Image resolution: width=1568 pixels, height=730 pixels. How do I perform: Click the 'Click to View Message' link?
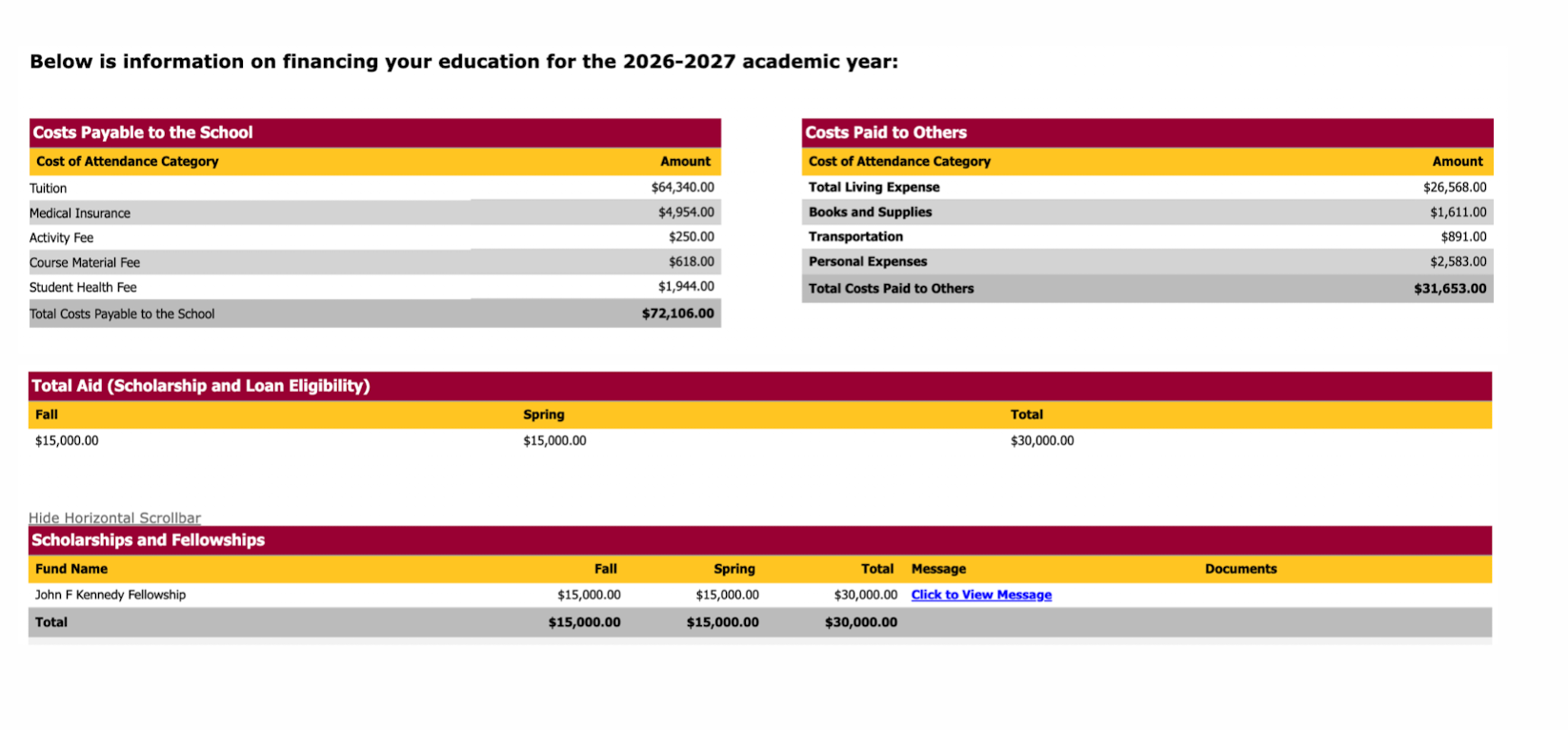coord(981,595)
